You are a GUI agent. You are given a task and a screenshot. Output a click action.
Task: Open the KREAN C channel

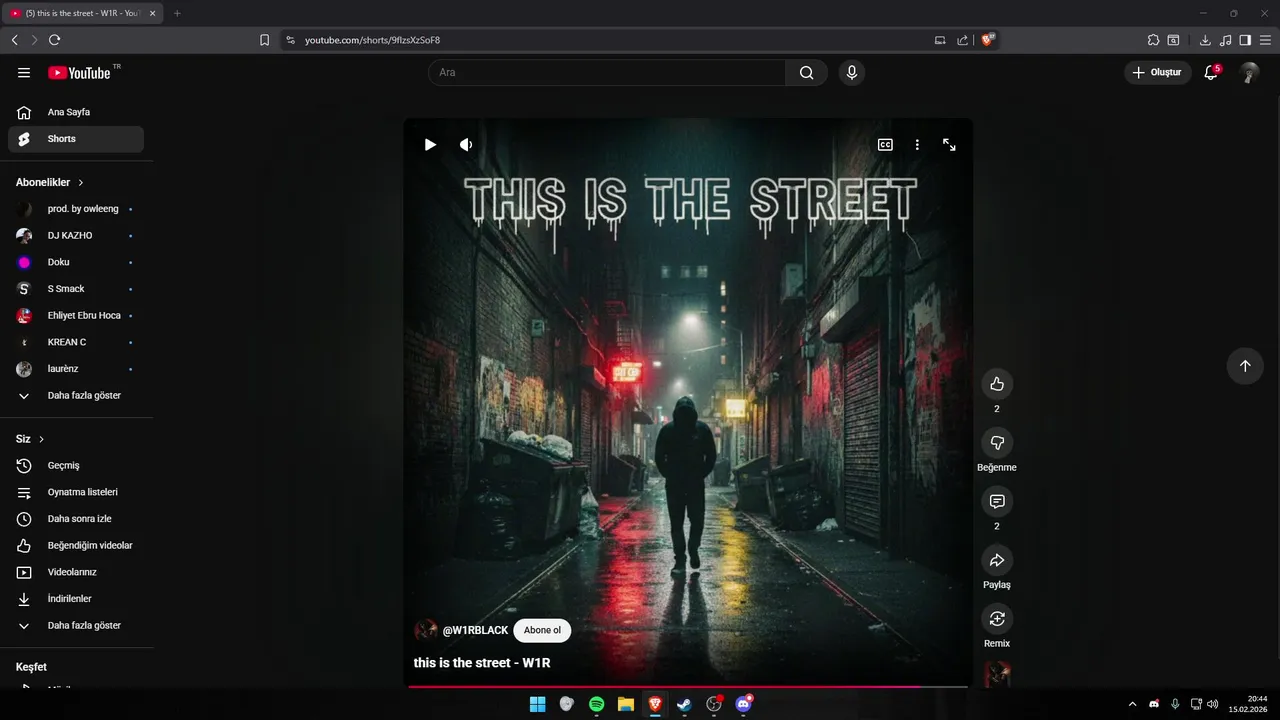76,342
